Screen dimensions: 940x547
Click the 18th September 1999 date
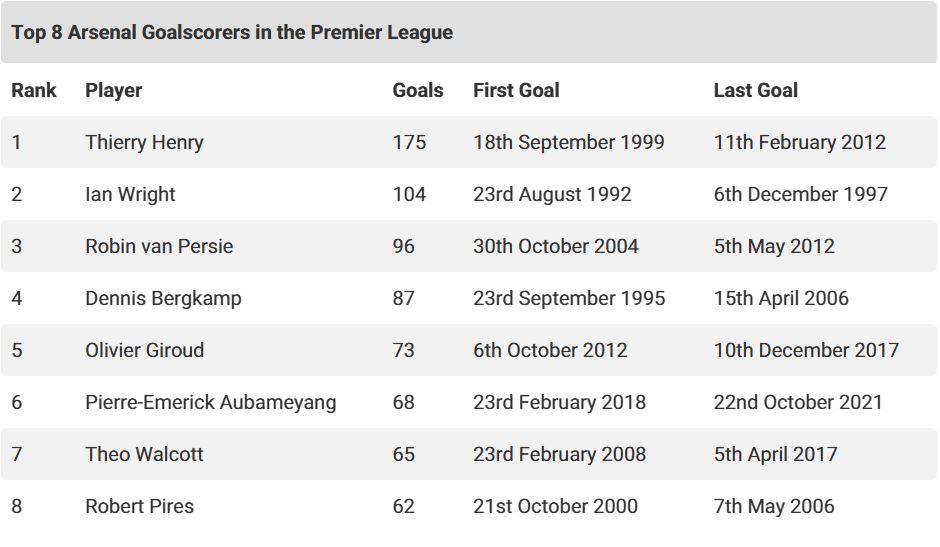click(x=568, y=142)
